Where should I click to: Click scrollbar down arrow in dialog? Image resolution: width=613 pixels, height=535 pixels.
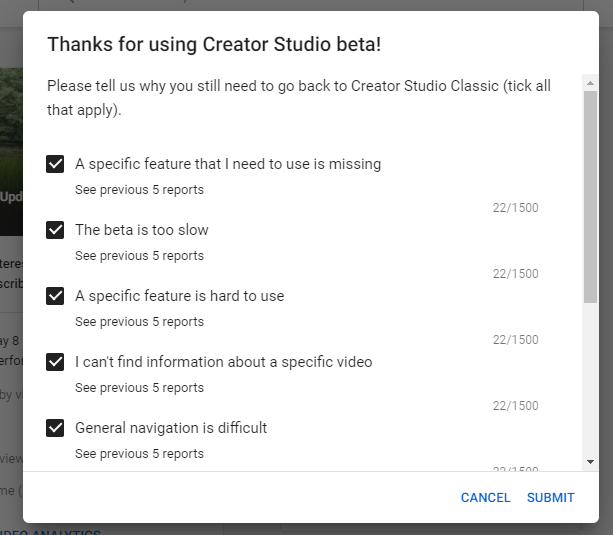(x=590, y=462)
